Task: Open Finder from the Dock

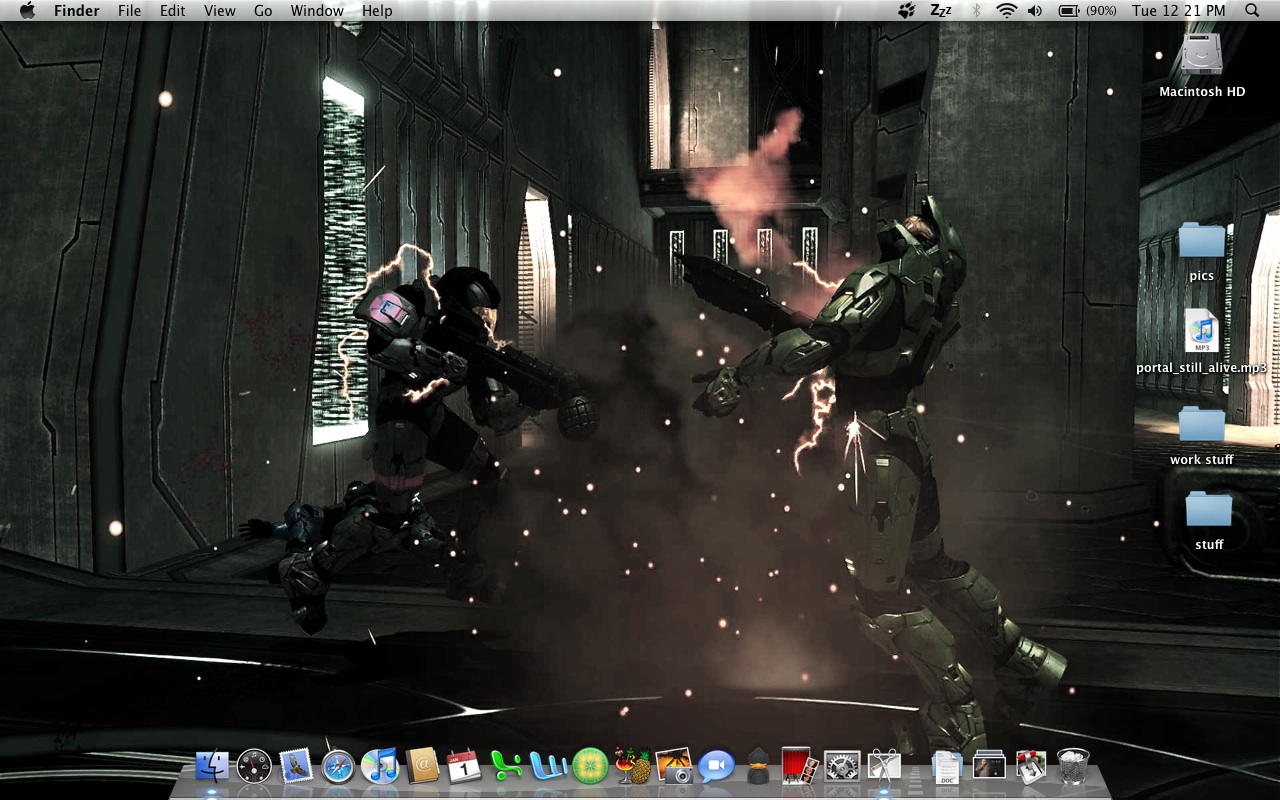Action: 212,767
